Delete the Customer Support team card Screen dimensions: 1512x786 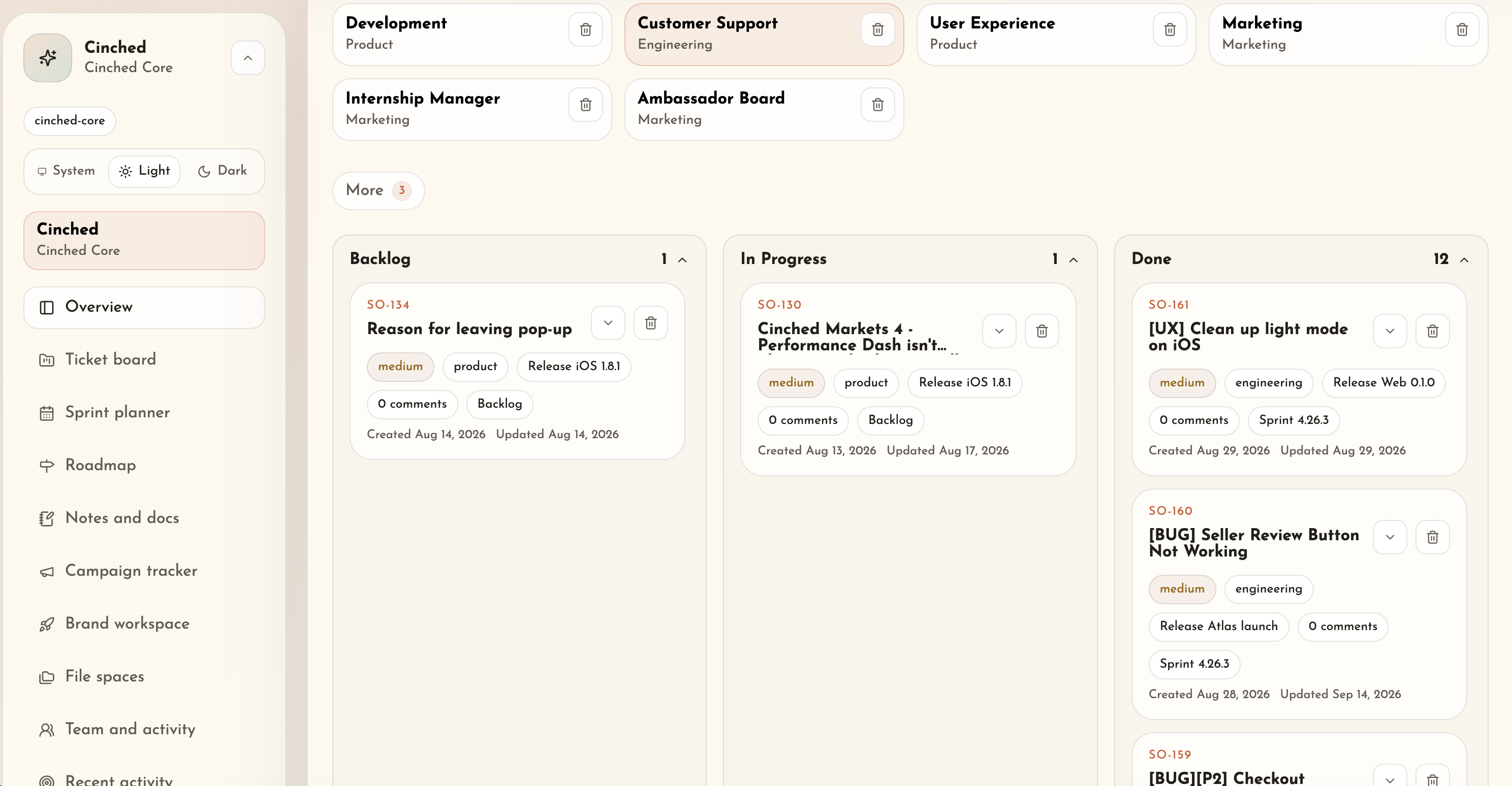877,29
